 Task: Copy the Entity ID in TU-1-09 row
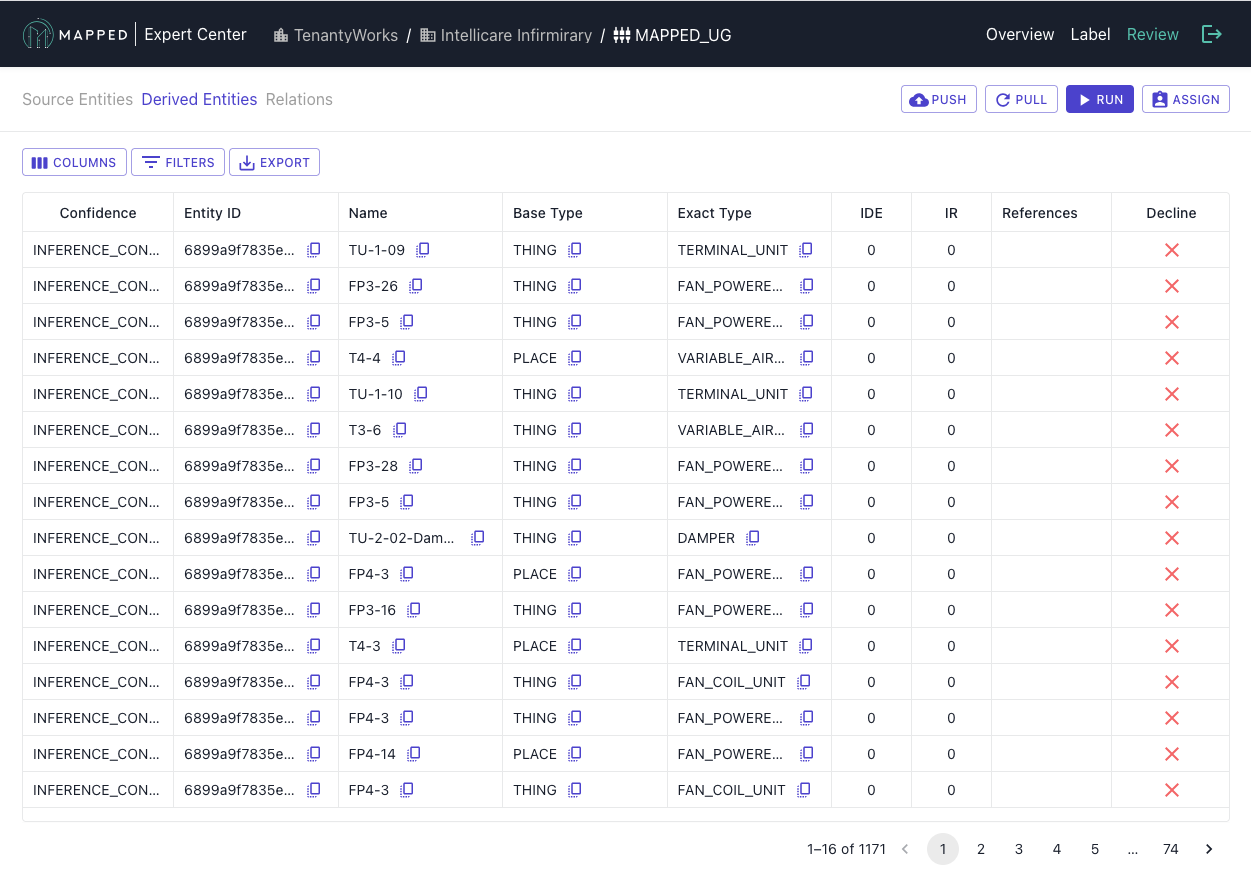(x=313, y=249)
